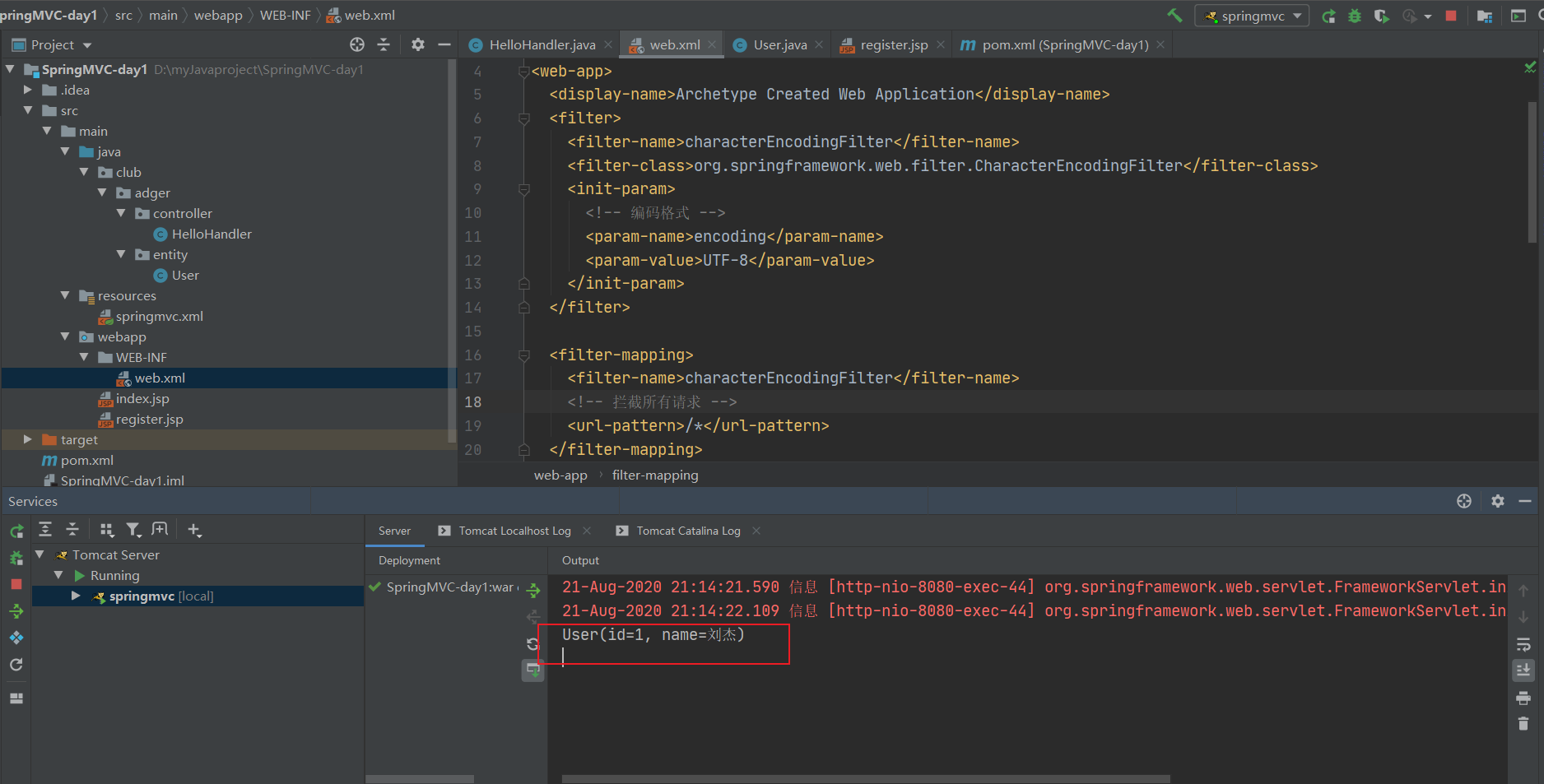
Task: Start debugging with the green bug icon
Action: [x=1355, y=16]
